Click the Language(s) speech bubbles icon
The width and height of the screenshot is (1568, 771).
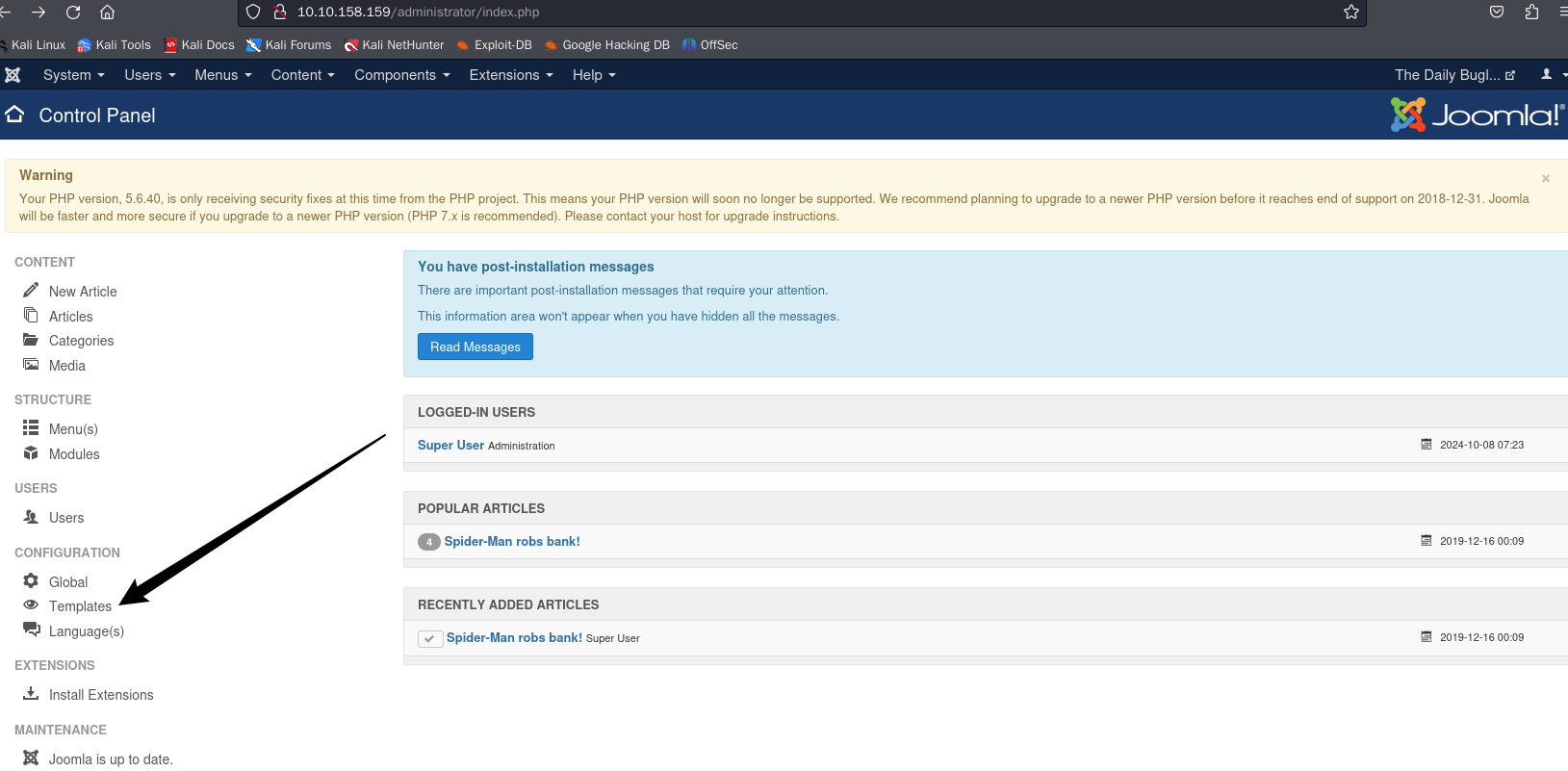[32, 630]
